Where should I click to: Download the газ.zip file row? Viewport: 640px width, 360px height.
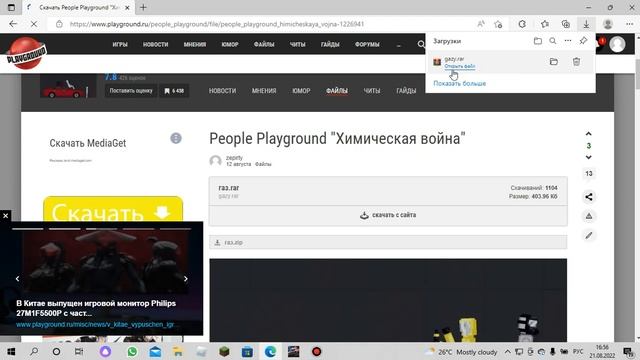click(x=388, y=242)
